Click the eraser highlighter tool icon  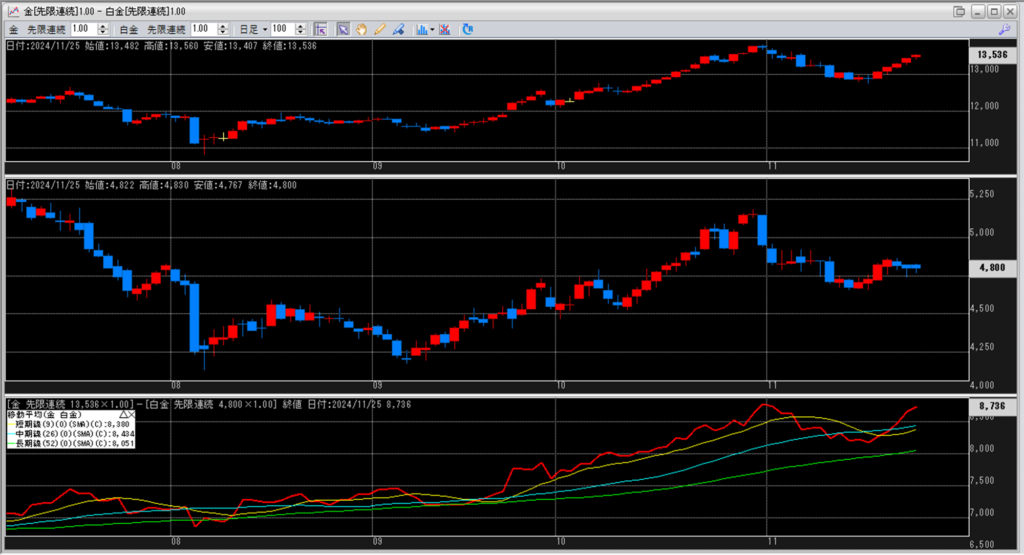397,30
